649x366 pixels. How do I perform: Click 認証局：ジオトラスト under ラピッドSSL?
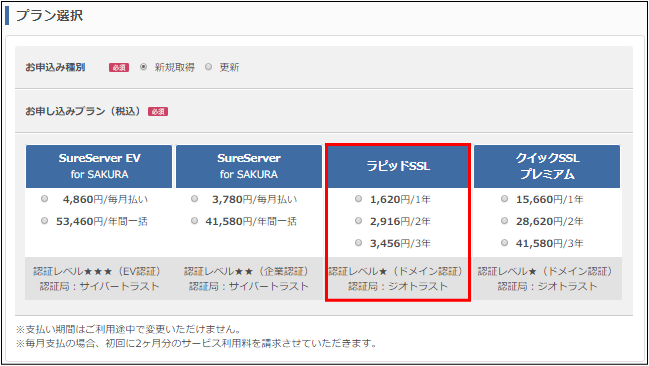398,287
